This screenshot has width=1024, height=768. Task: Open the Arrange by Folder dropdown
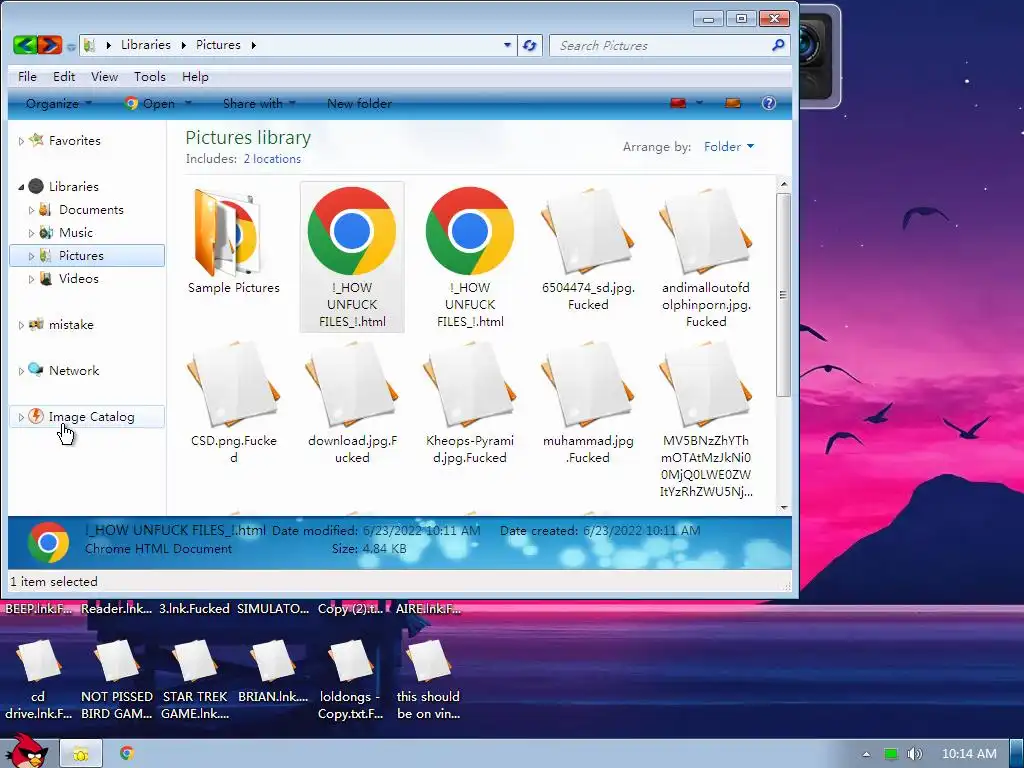pos(729,147)
